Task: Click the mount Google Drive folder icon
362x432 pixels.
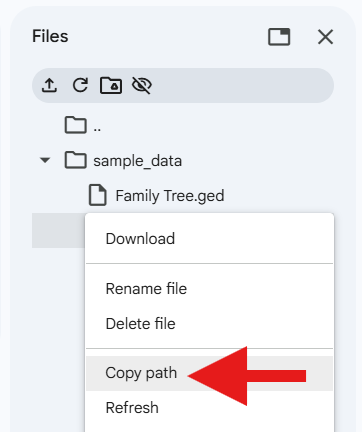Action: point(111,85)
